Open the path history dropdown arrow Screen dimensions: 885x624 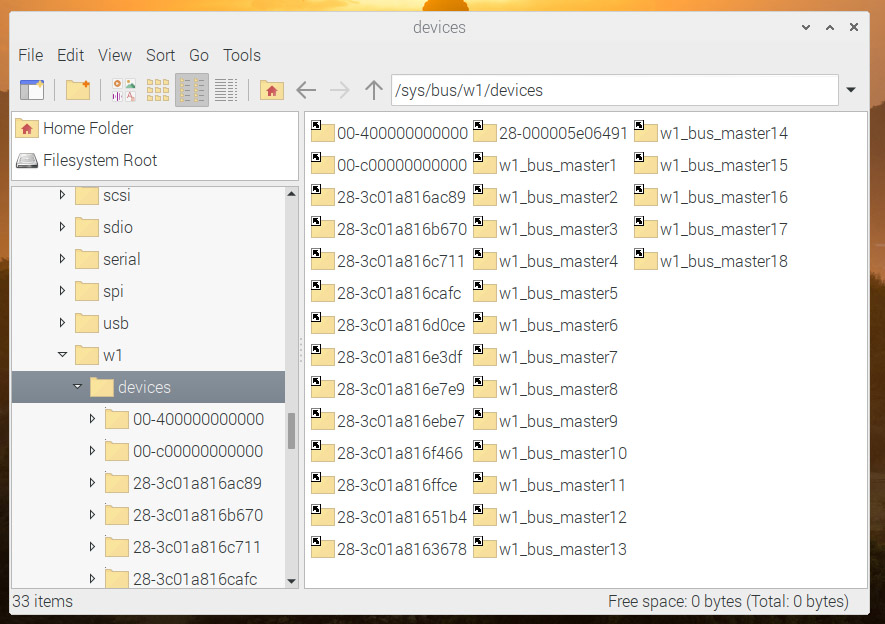click(x=851, y=90)
